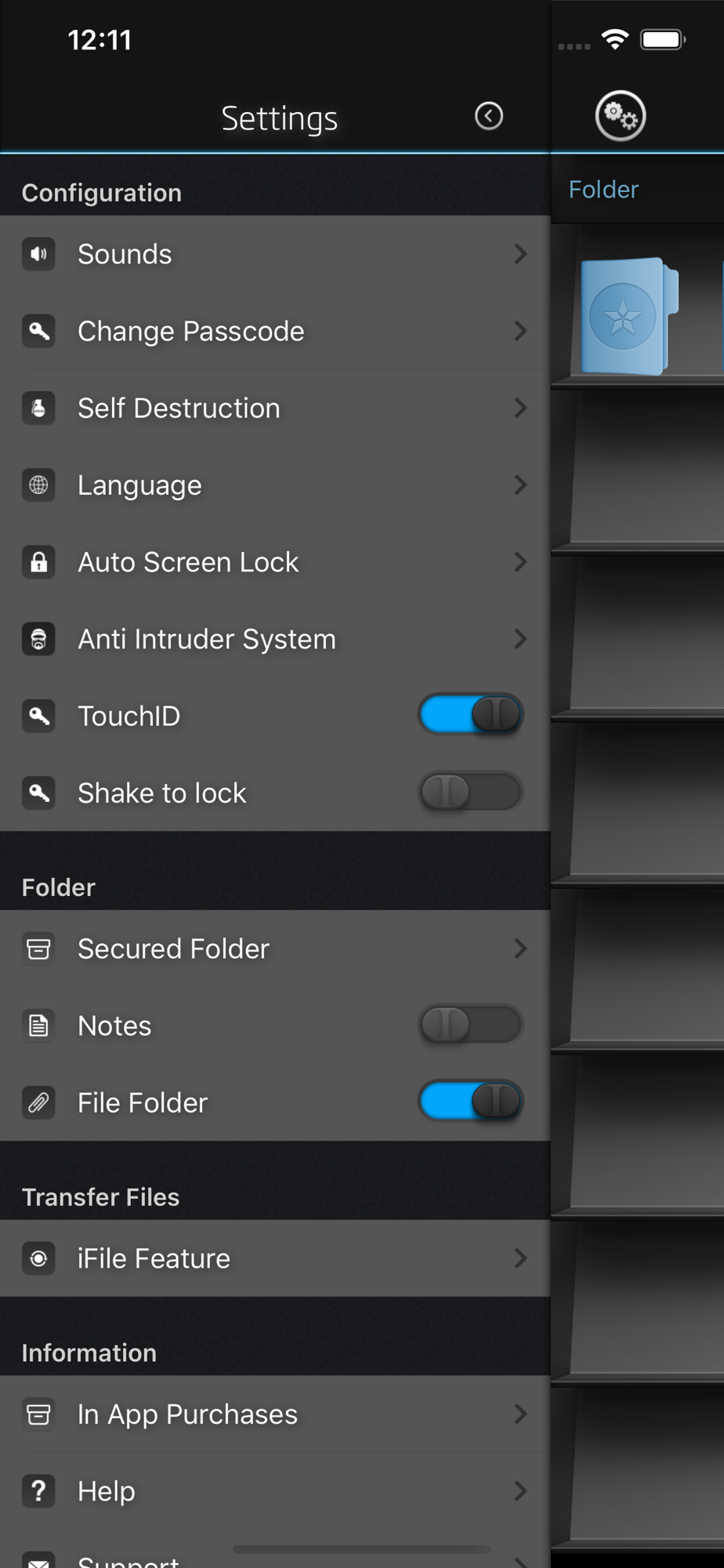
Task: Select the Anti Intruder System entry
Action: [275, 639]
